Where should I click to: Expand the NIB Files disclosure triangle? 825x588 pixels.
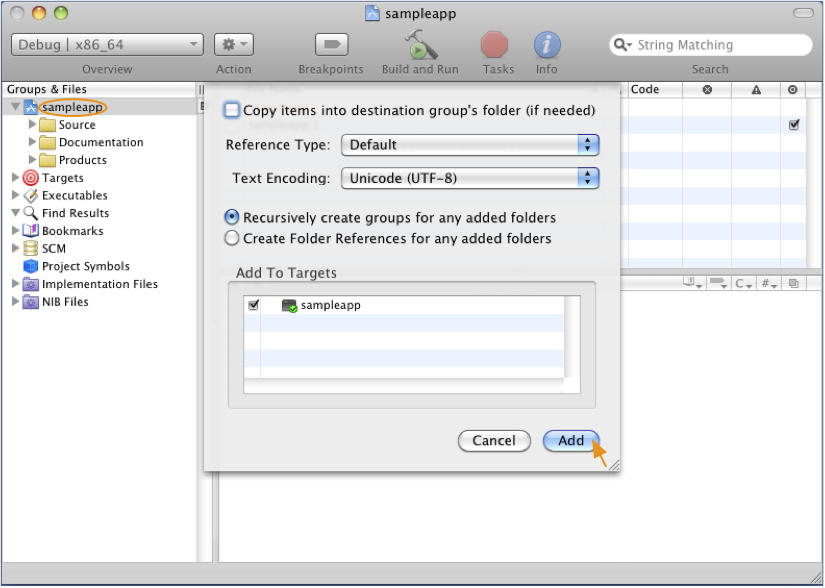tap(15, 301)
